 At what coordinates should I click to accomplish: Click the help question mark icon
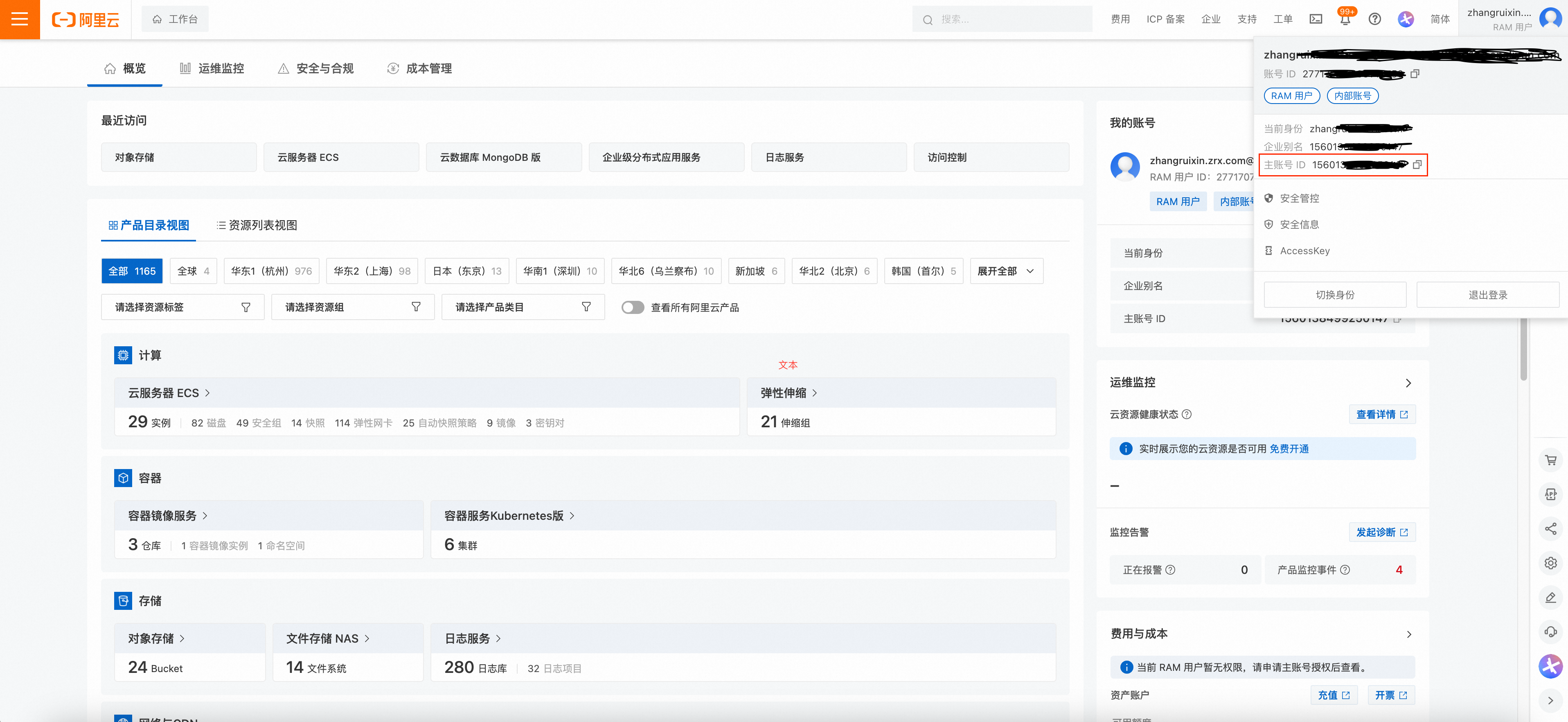click(1374, 19)
